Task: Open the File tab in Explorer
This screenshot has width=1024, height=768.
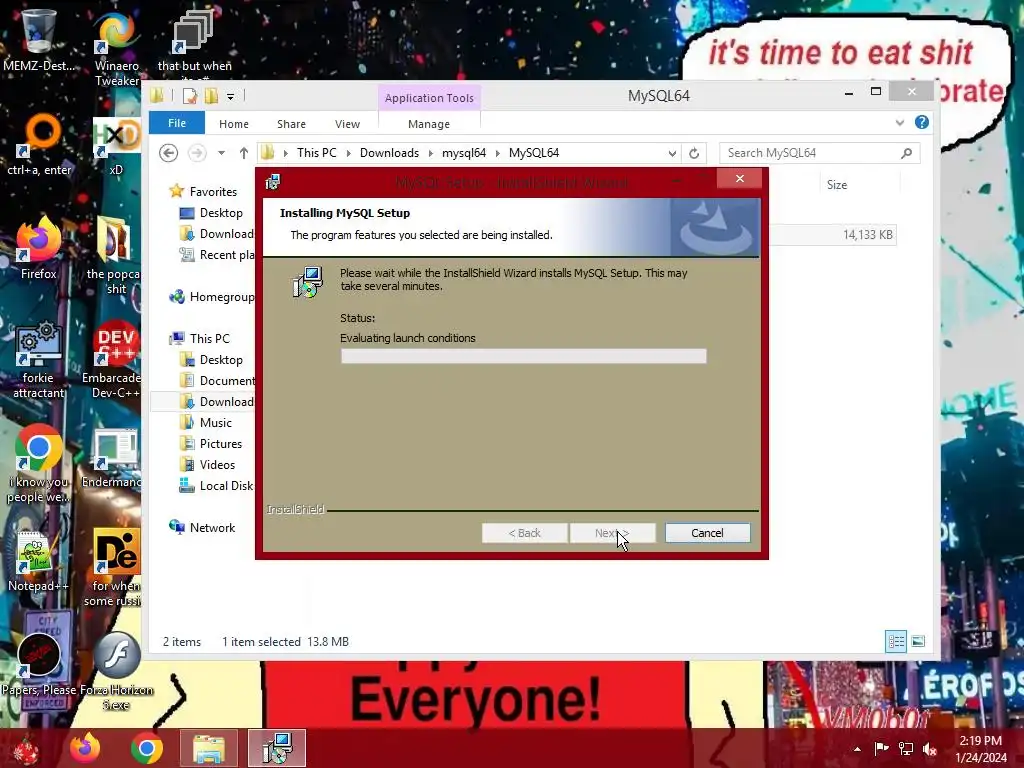Action: pos(177,123)
